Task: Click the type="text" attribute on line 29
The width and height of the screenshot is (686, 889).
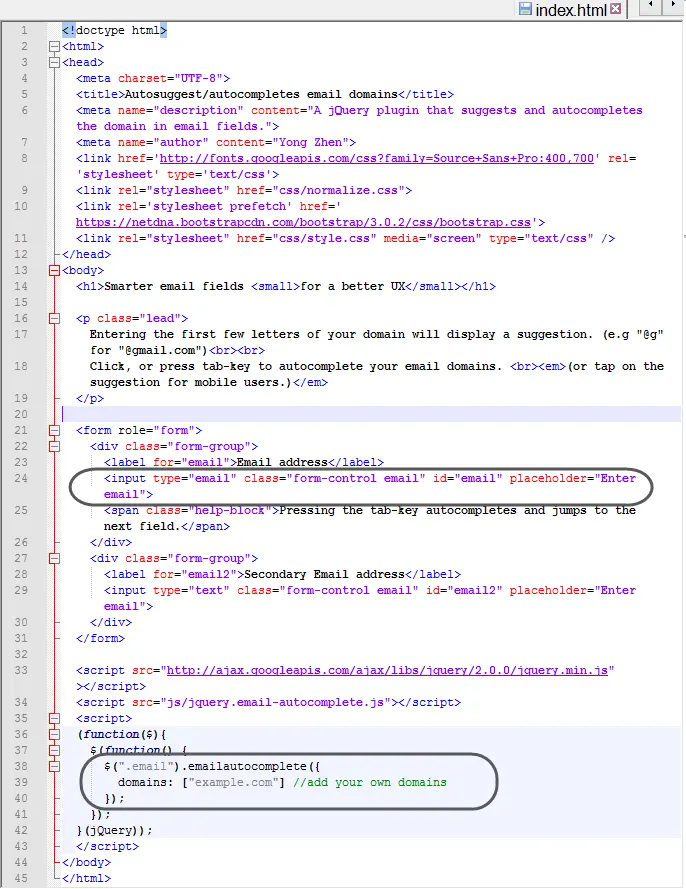Action: (x=191, y=590)
